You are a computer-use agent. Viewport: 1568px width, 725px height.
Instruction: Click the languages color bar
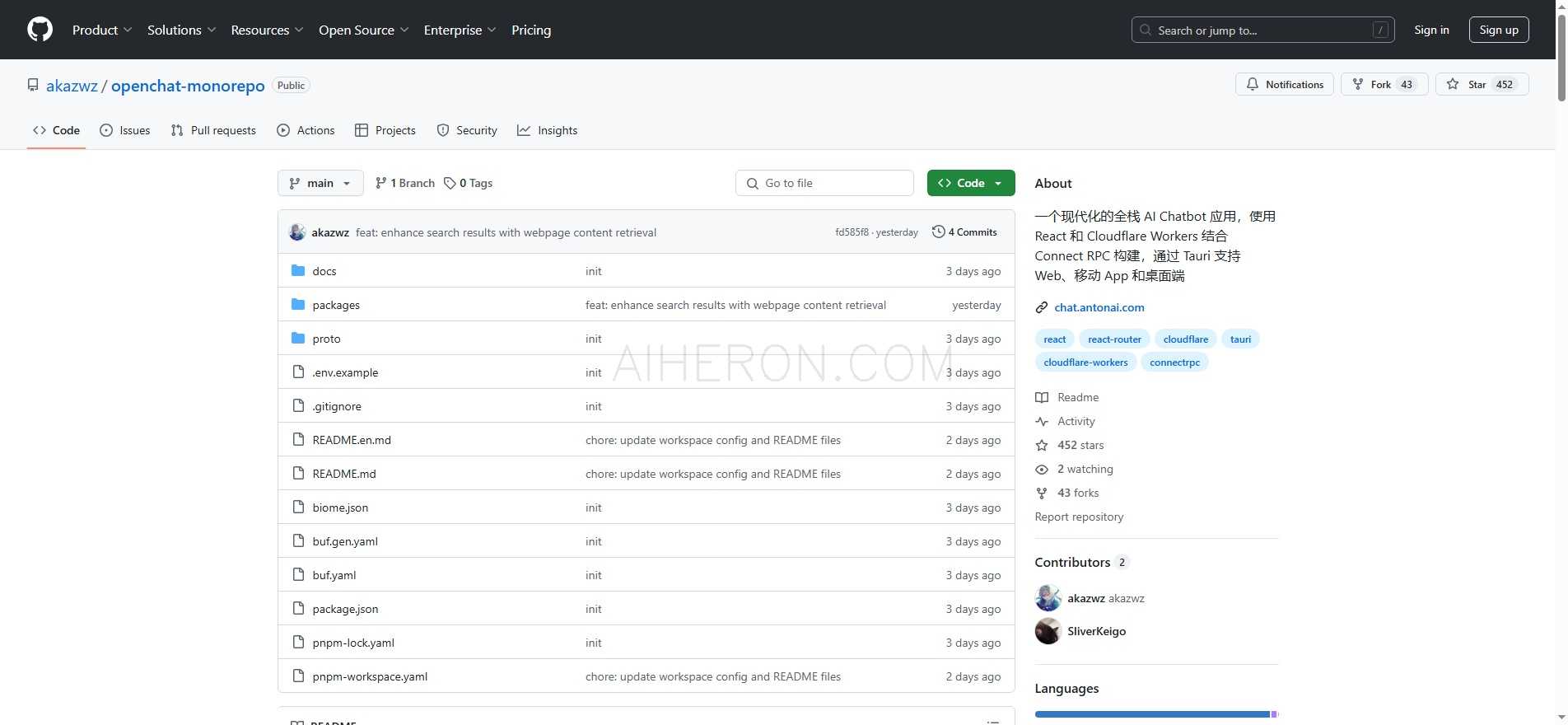click(1156, 714)
